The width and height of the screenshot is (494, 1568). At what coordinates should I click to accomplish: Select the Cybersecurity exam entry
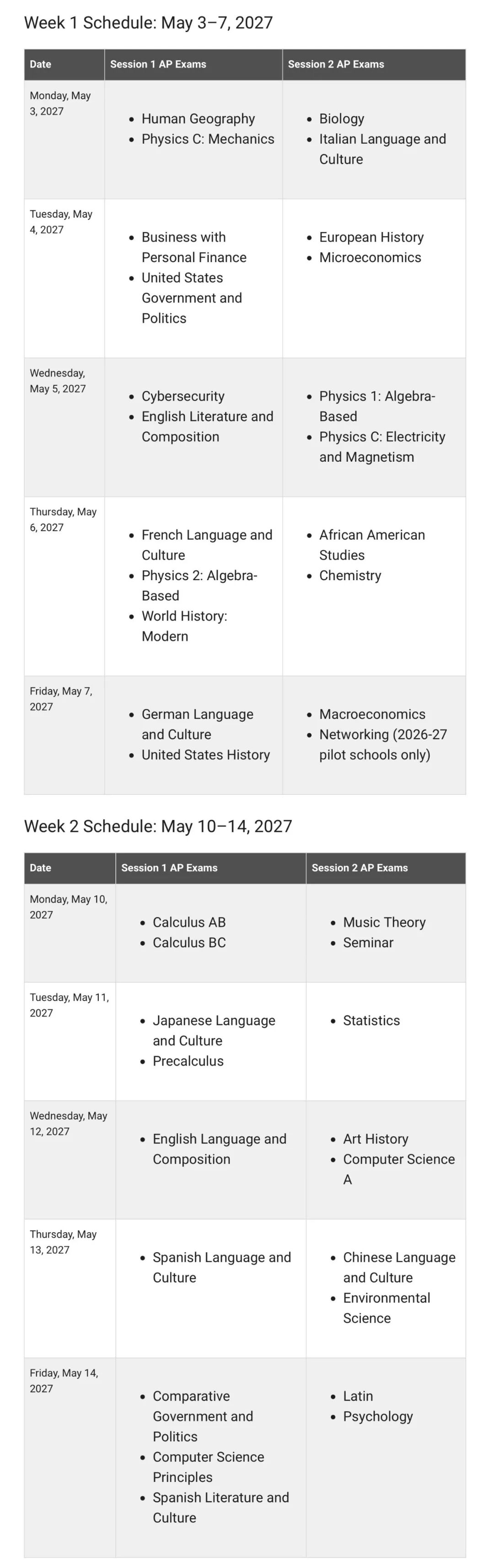[183, 396]
